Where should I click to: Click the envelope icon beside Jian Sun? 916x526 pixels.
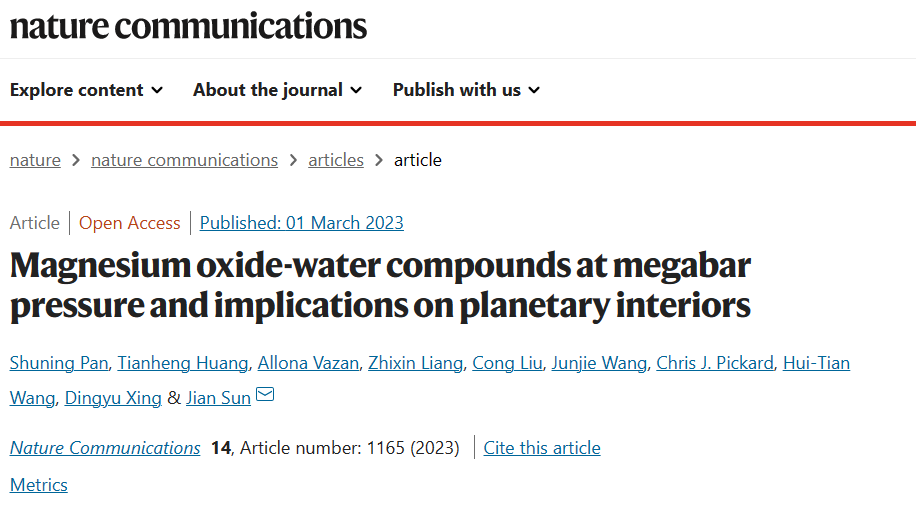[x=265, y=394]
